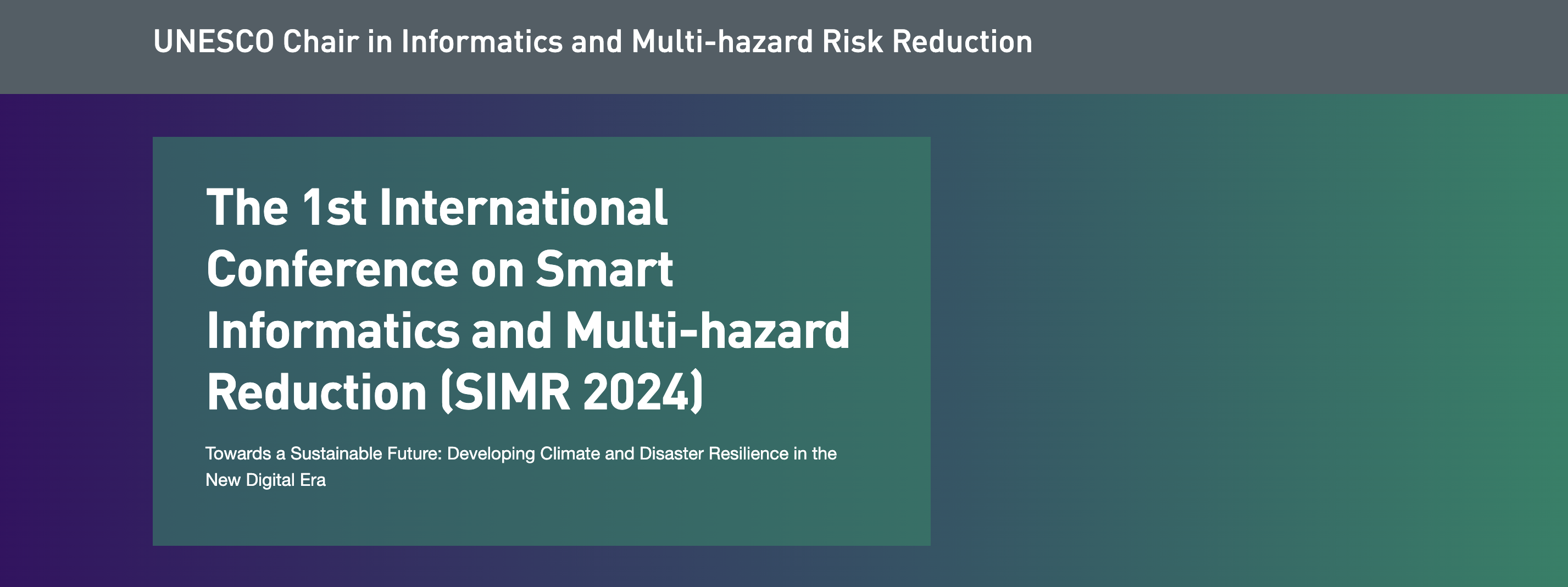
Task: Open the UNESCO Chair in Informatics site title link
Action: pos(592,42)
